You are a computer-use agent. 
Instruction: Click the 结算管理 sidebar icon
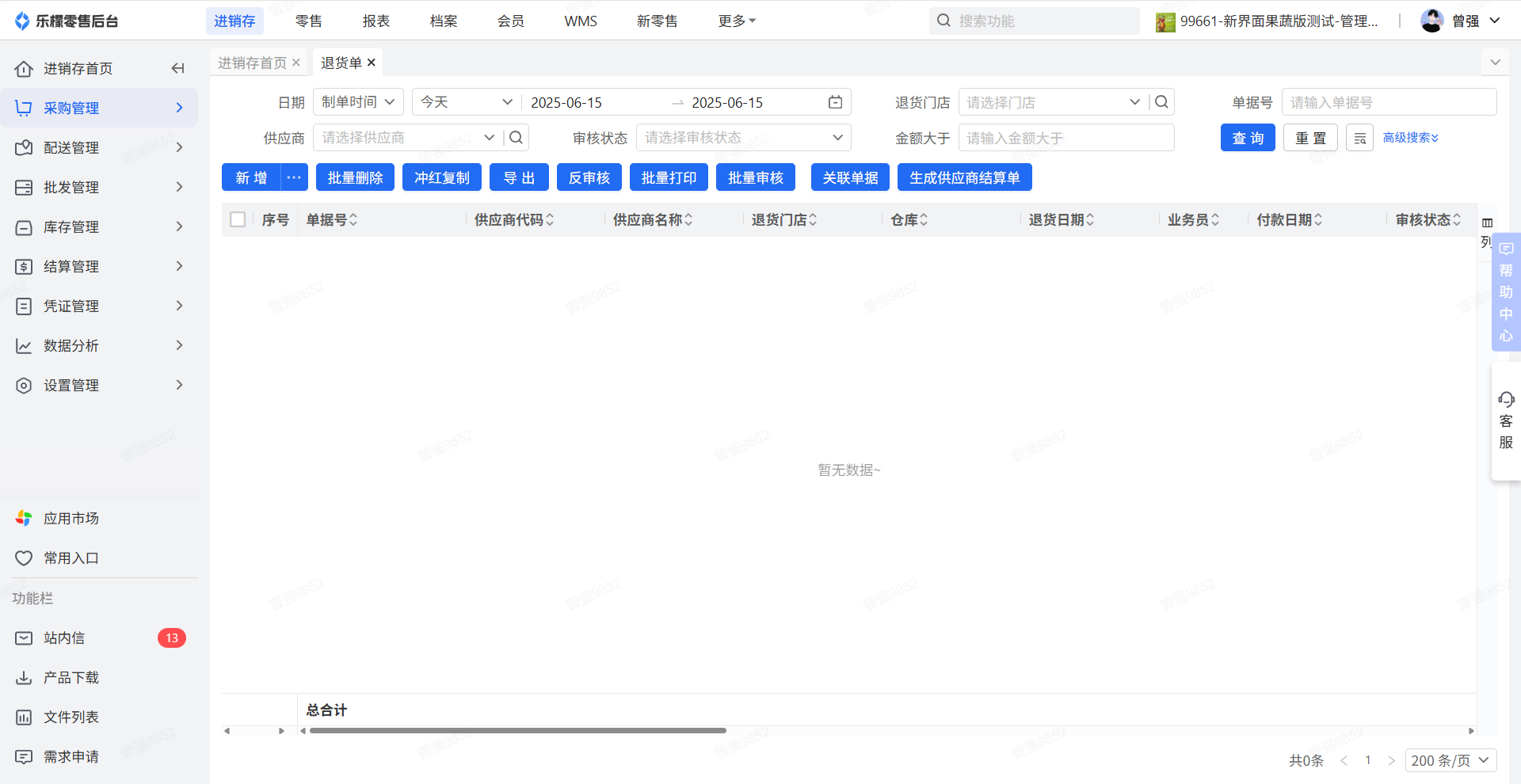(x=24, y=267)
